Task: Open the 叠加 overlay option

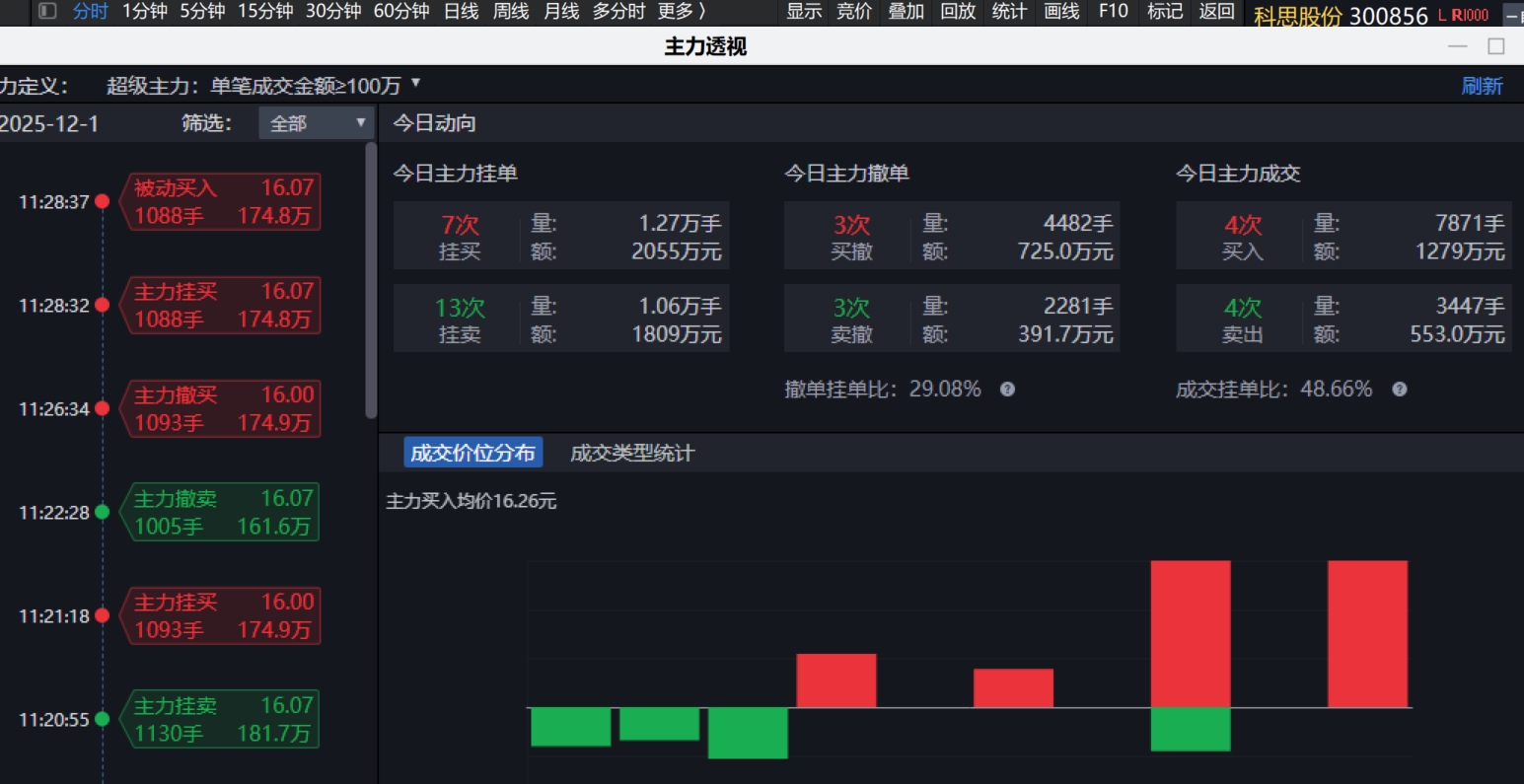Action: pyautogui.click(x=906, y=12)
